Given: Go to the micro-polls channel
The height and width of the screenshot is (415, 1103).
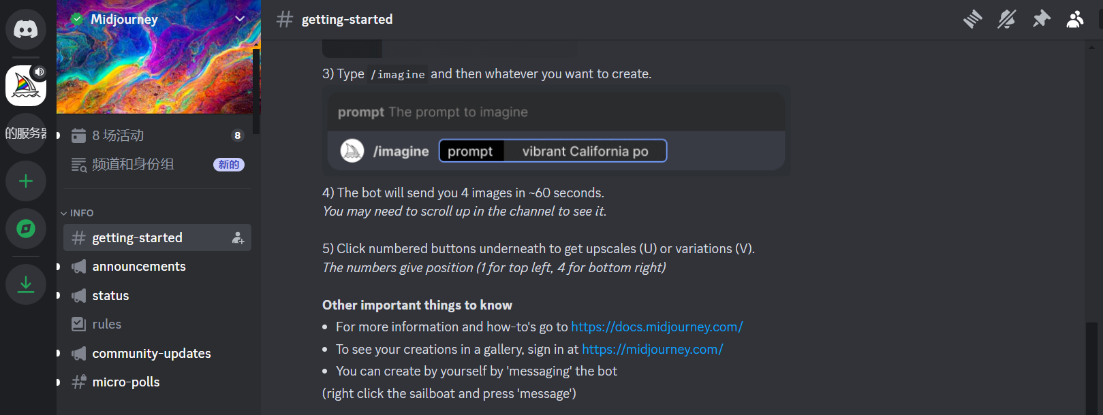Looking at the screenshot, I should 125,382.
